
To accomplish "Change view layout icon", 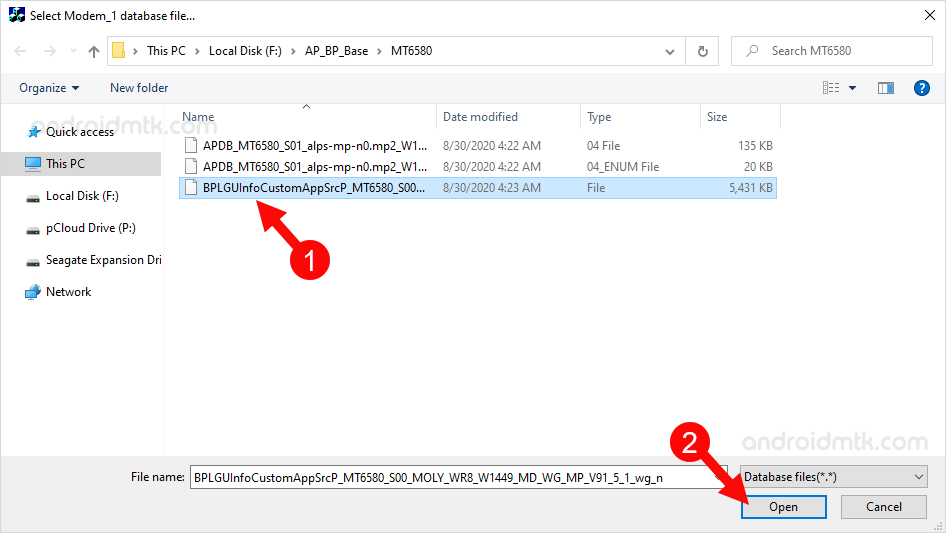I will [x=831, y=88].
